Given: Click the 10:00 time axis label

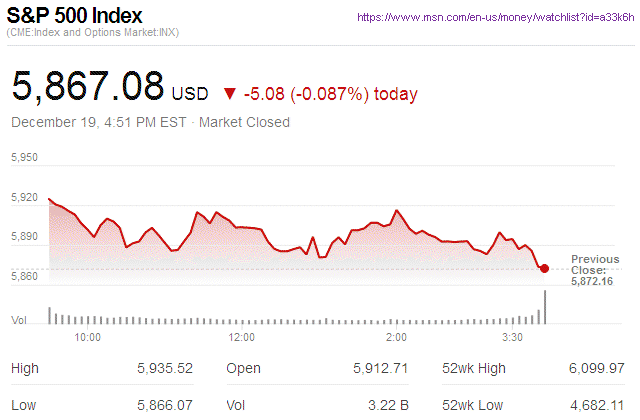Looking at the screenshot, I should [88, 337].
